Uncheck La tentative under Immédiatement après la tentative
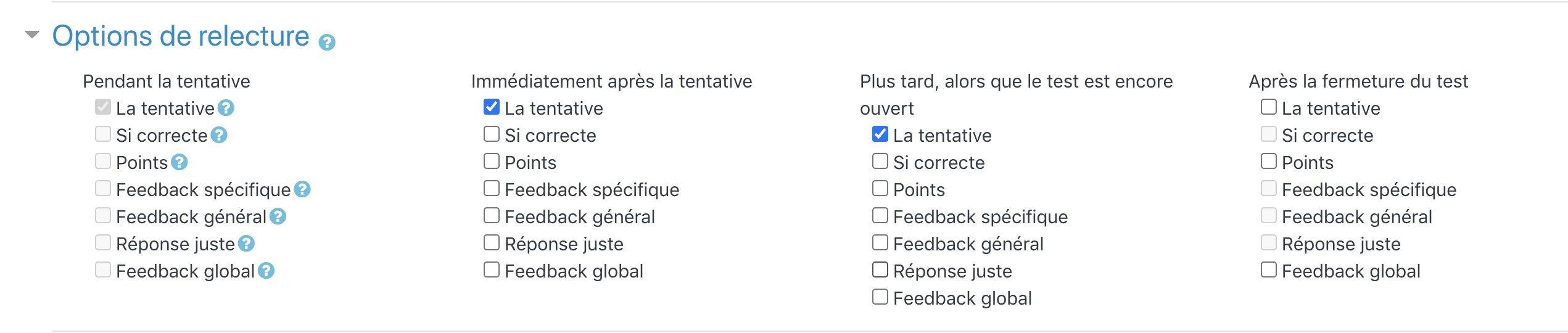Image resolution: width=1568 pixels, height=333 pixels. (x=492, y=107)
